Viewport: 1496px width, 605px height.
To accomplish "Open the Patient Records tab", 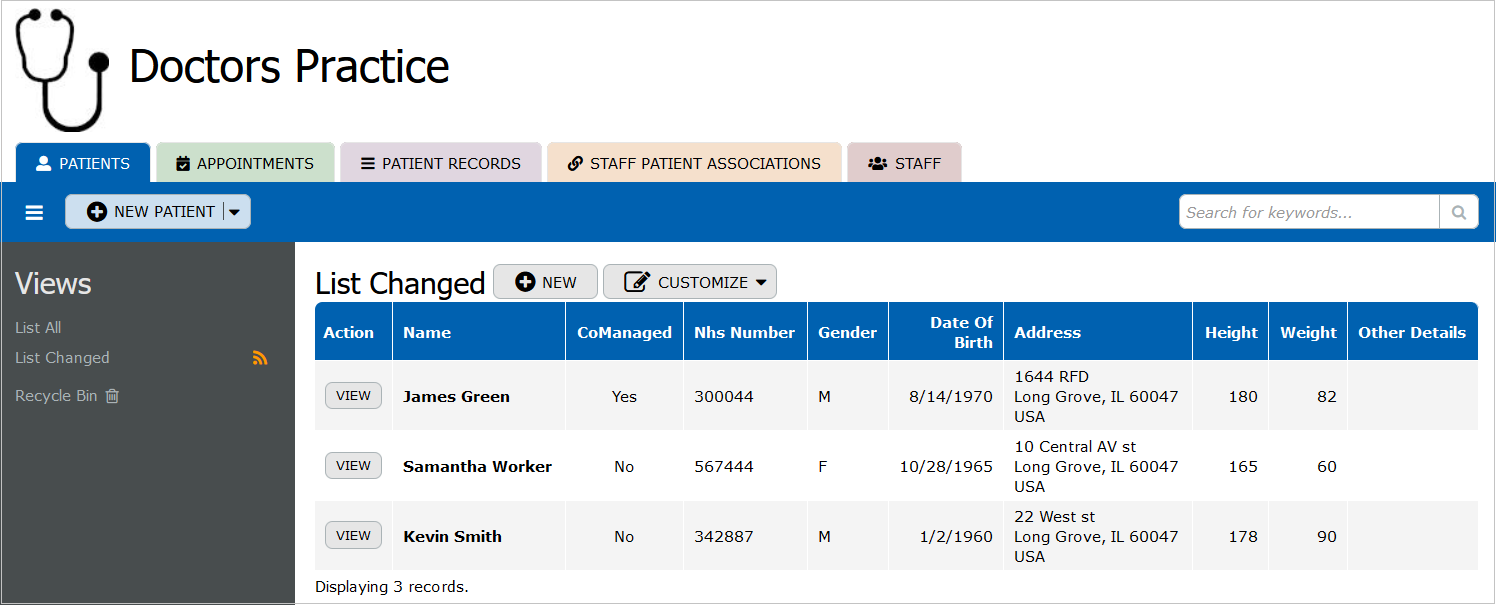I will click(441, 163).
